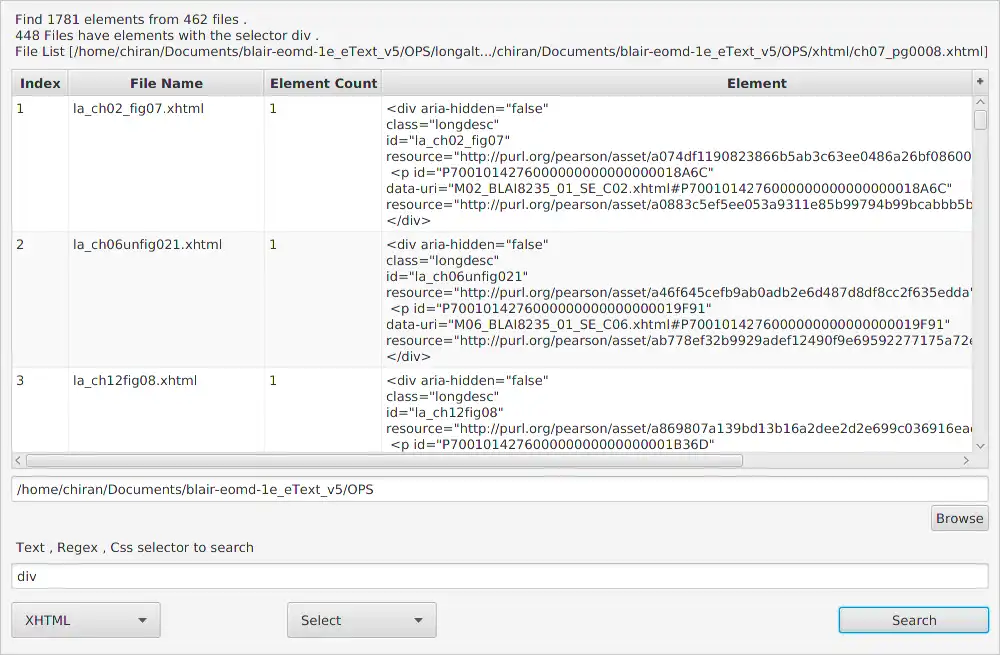
Task: Select the la_ch12fig08.xhtml file row
Action: (135, 380)
